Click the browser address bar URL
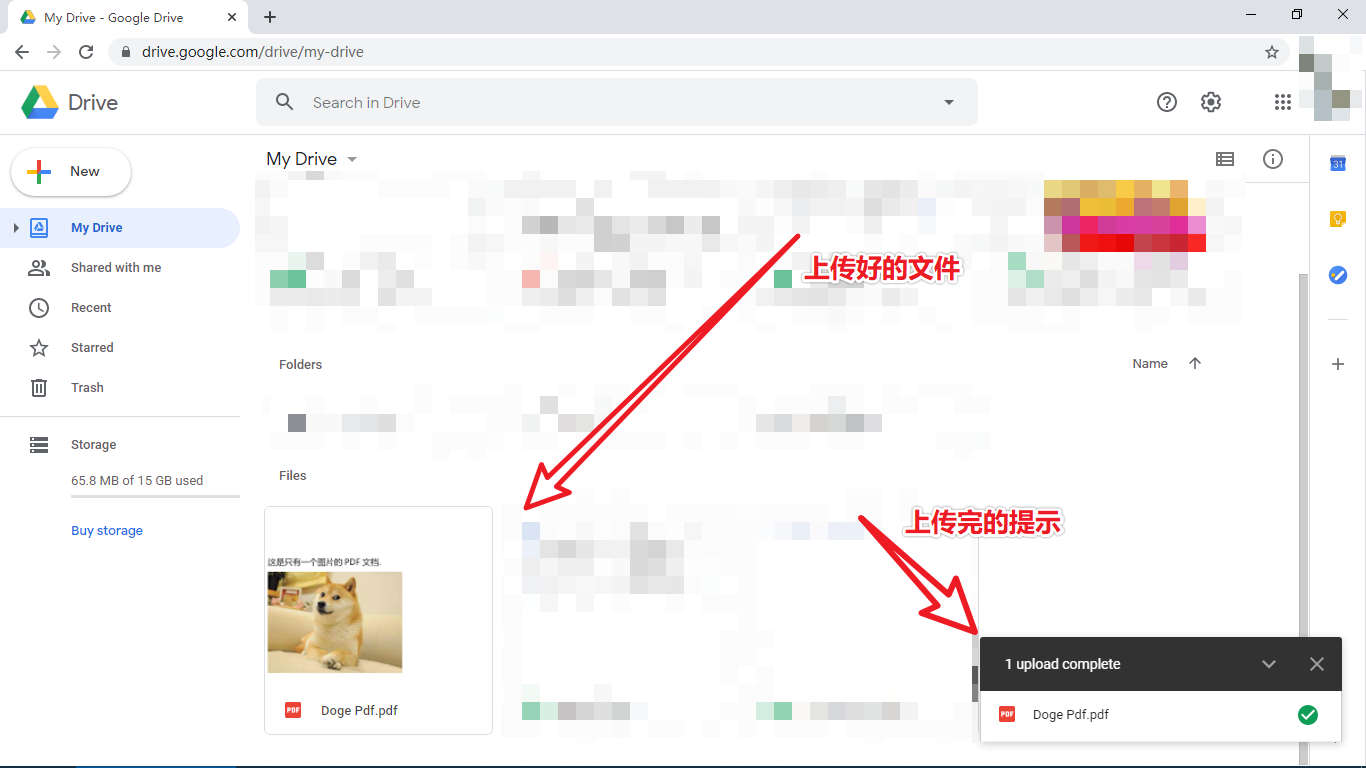 click(x=253, y=52)
